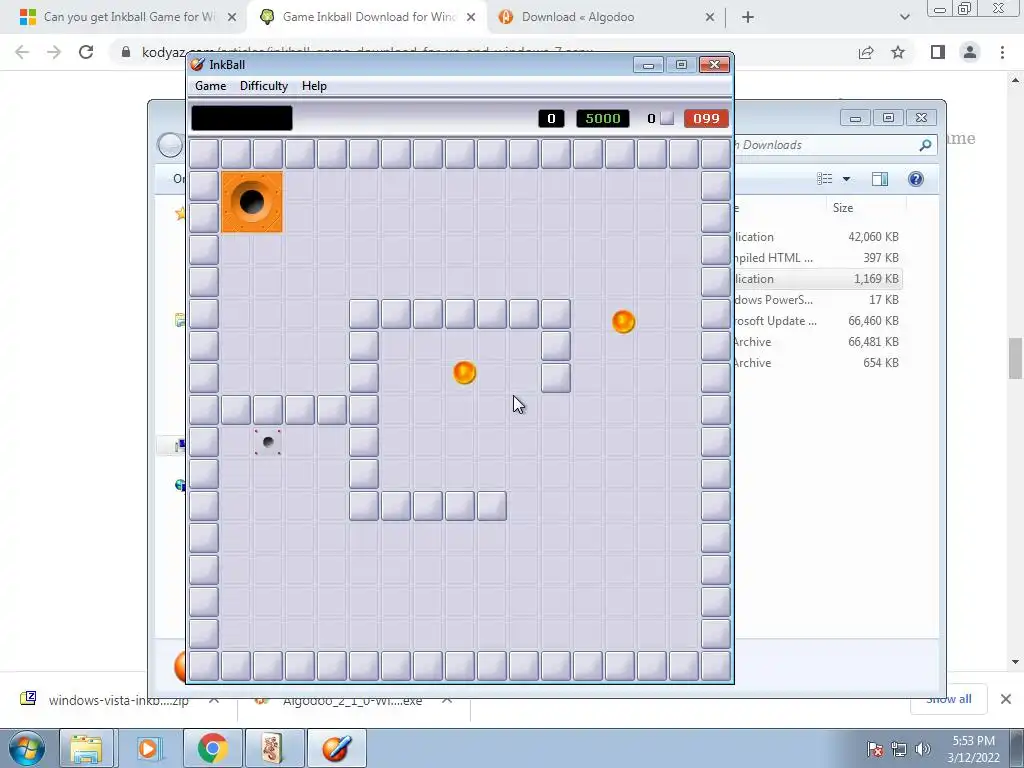Click the page vertical scrollbar thumb
Image resolution: width=1024 pixels, height=768 pixels.
(1015, 358)
